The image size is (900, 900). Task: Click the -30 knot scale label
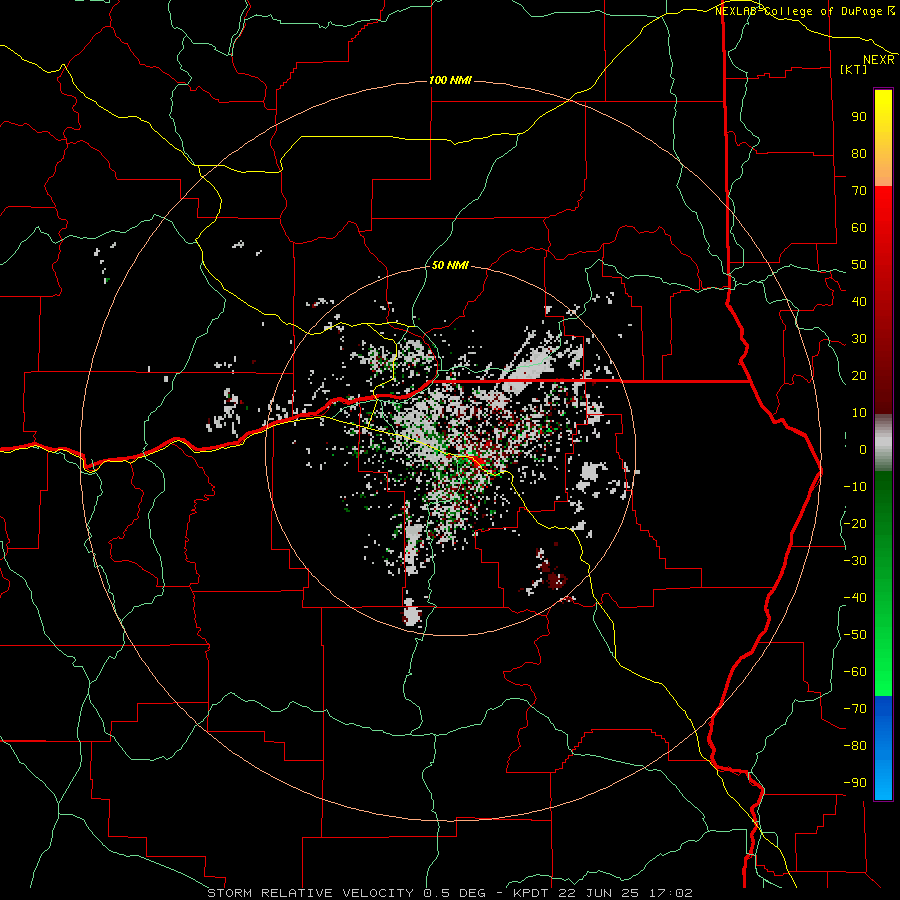[x=855, y=561]
